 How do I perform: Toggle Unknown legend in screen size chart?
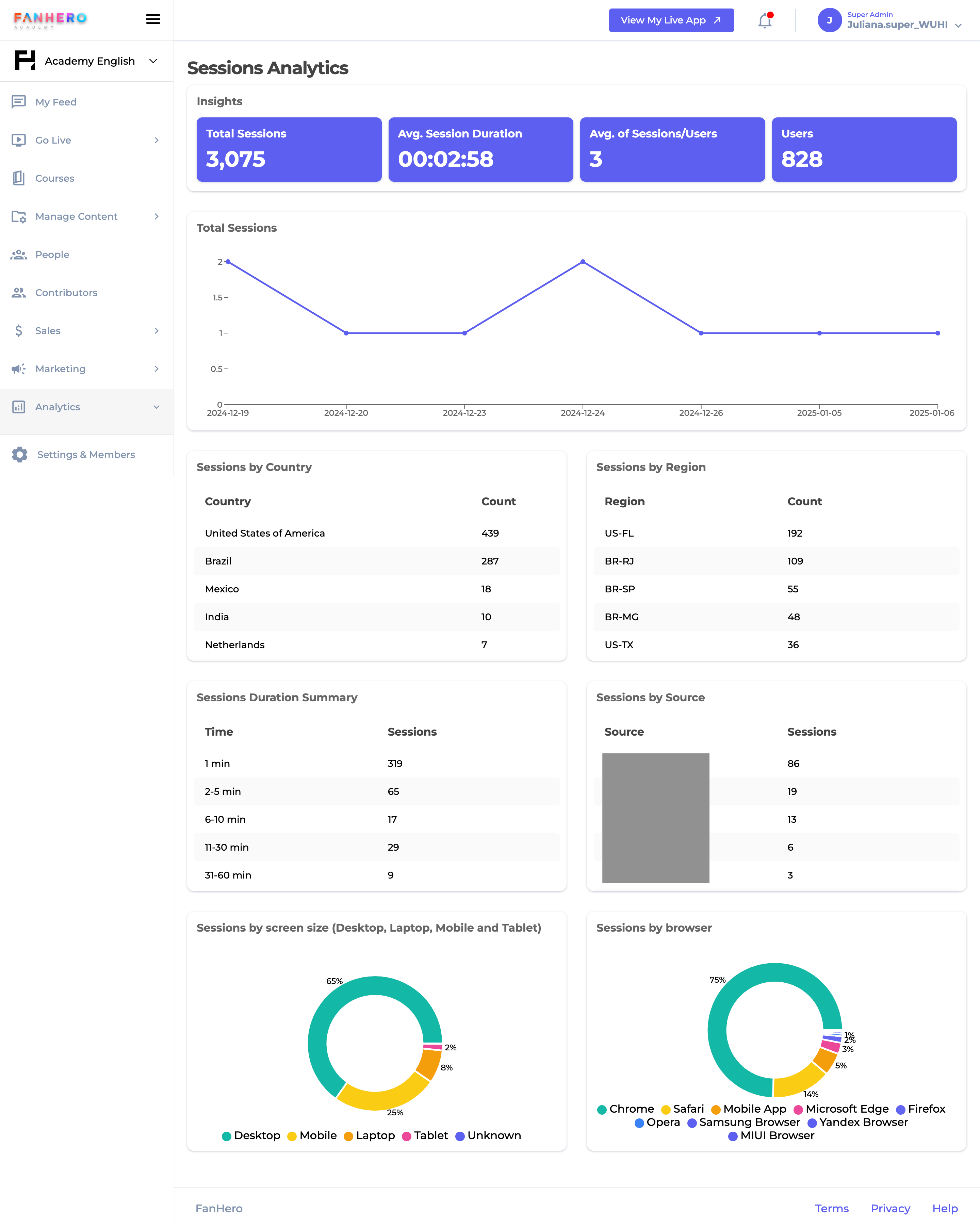[x=488, y=1135]
